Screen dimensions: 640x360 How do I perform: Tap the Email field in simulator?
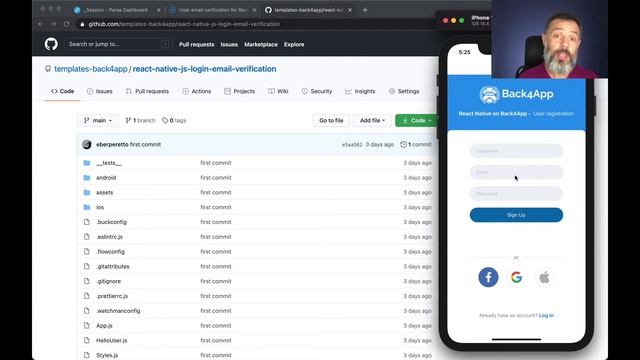(x=516, y=172)
